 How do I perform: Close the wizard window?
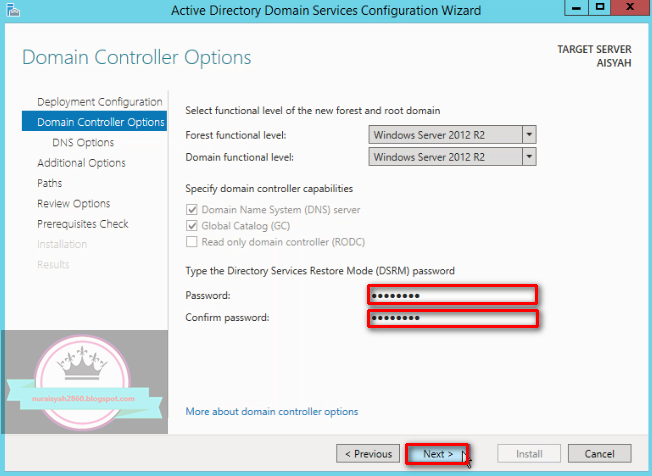[630, 7]
